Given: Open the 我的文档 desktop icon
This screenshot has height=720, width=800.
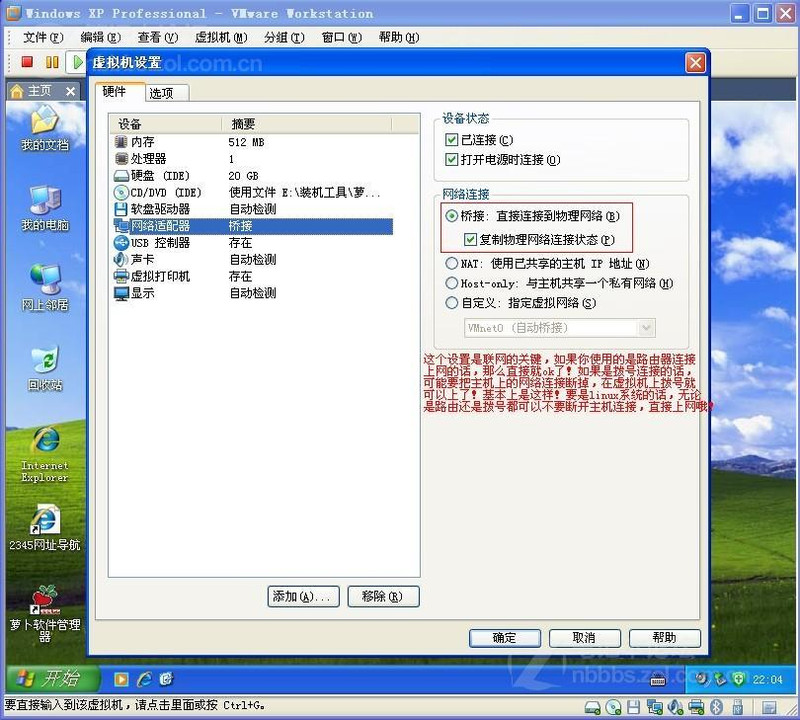Looking at the screenshot, I should [45, 124].
